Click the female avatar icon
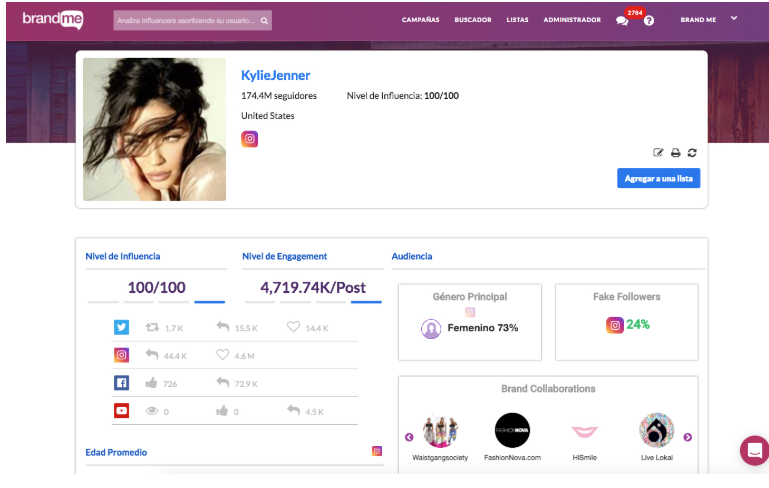Viewport: 769px width, 488px height. coord(431,329)
